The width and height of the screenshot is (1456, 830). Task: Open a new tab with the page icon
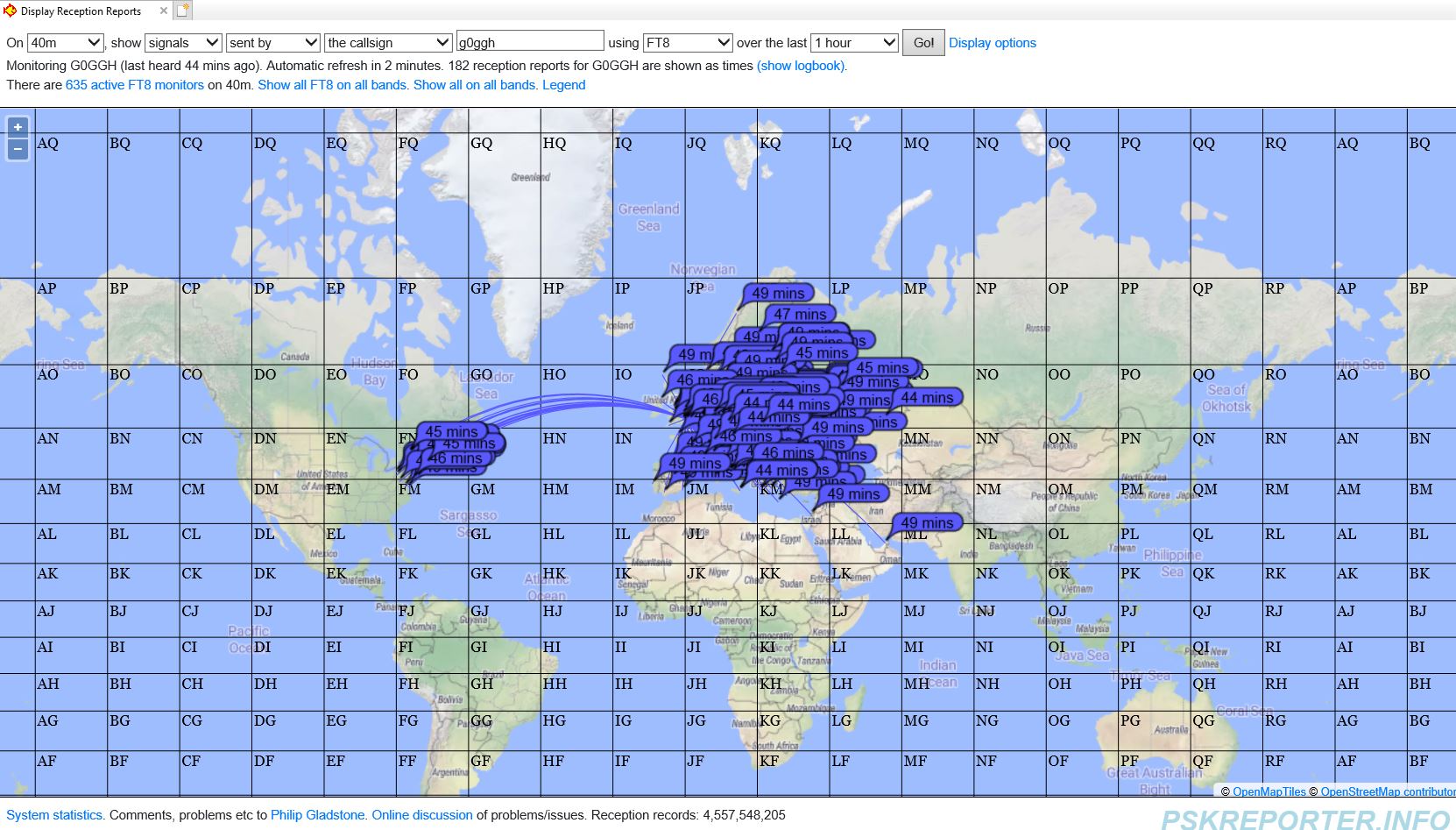point(182,11)
